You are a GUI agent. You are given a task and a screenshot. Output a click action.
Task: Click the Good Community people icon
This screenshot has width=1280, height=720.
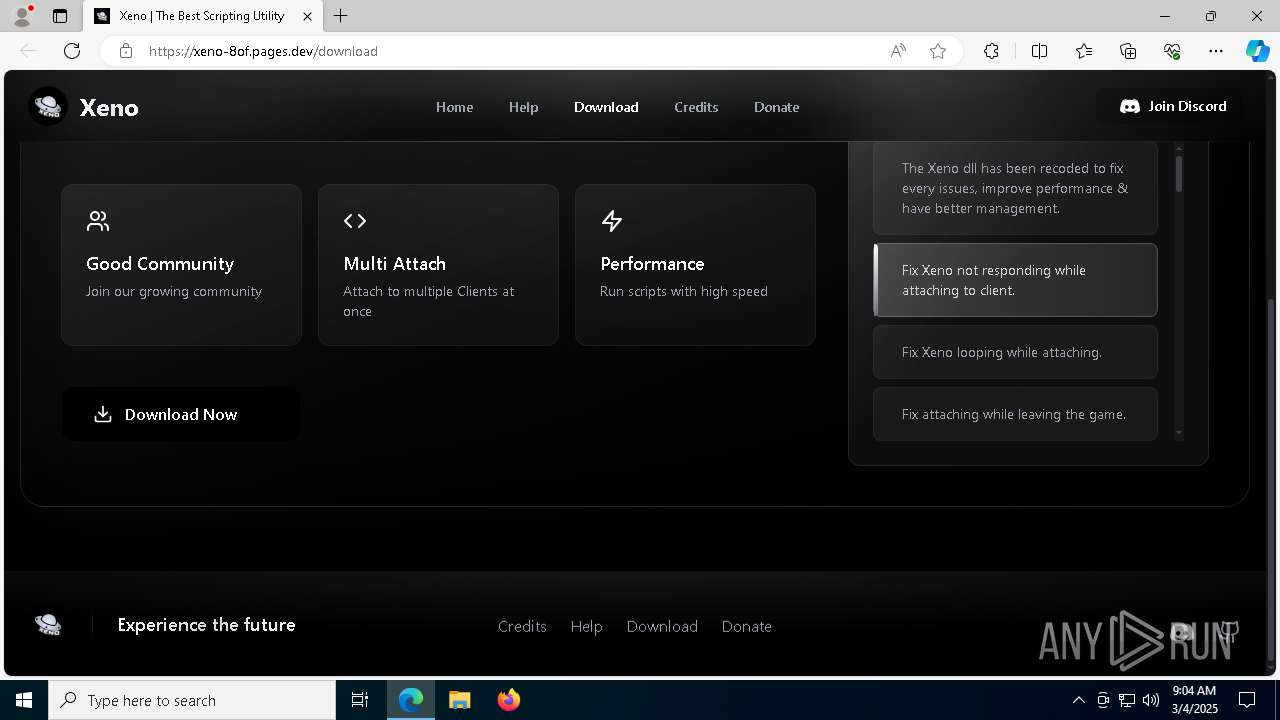point(98,221)
